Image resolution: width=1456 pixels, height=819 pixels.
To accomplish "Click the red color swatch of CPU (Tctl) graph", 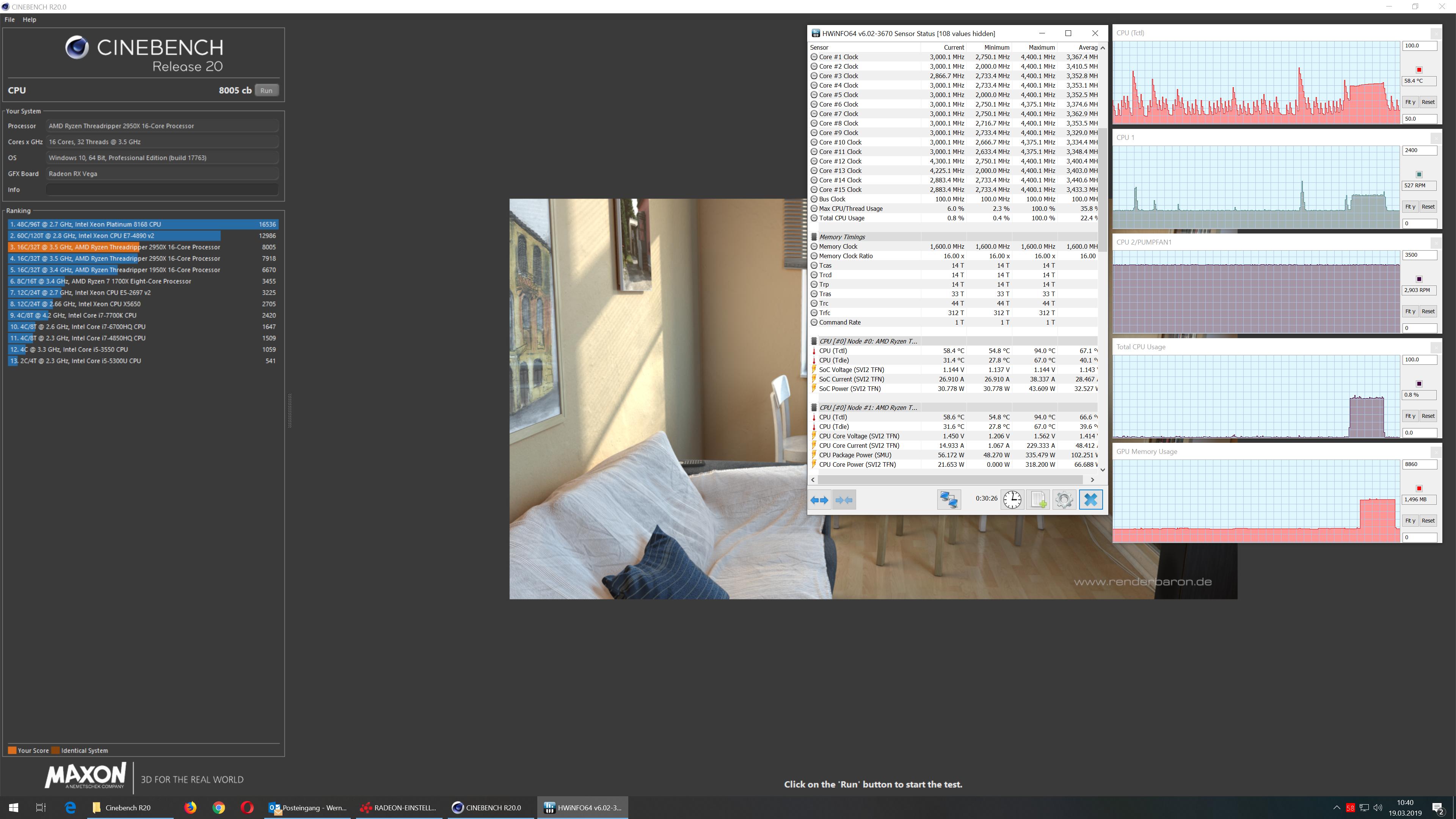I will point(1419,69).
